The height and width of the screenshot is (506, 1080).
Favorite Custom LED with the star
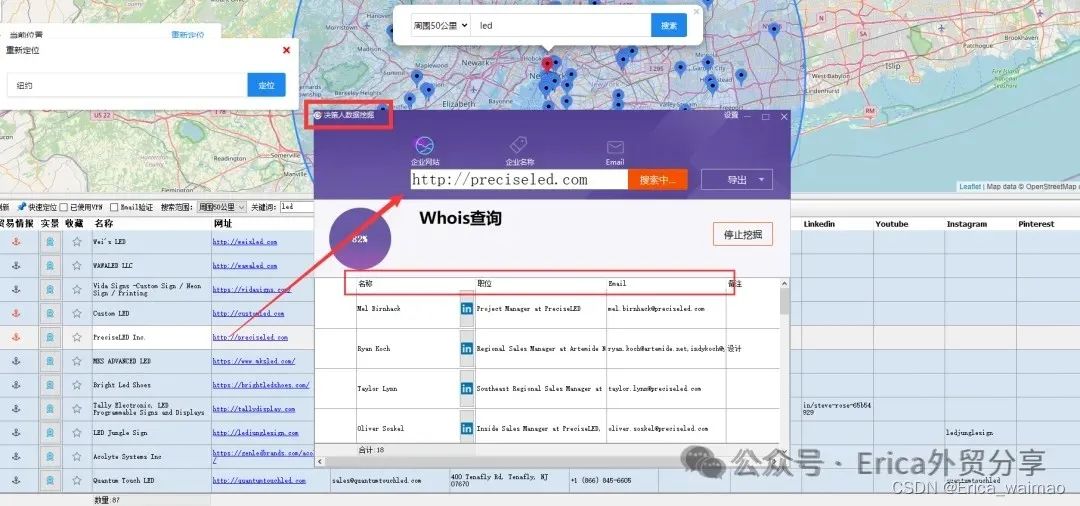76,313
